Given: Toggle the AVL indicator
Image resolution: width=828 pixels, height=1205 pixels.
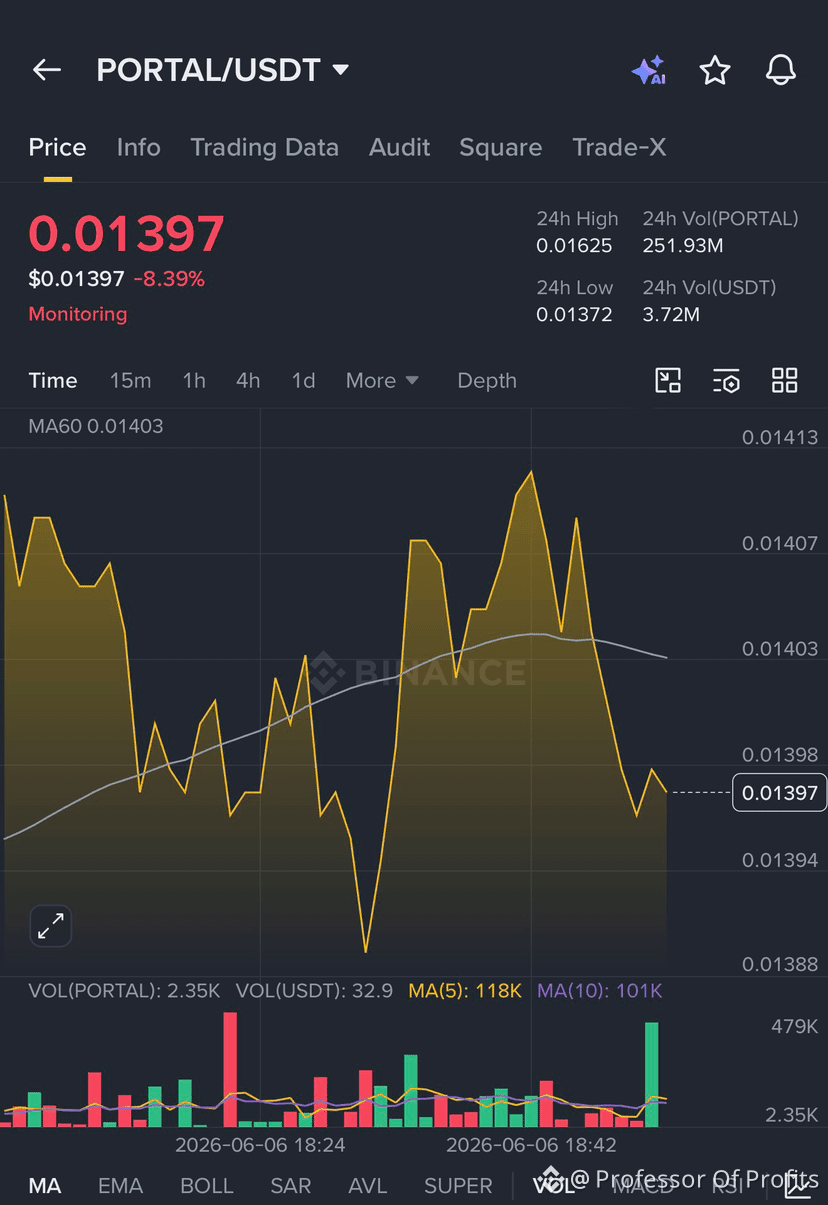Looking at the screenshot, I should (367, 1186).
